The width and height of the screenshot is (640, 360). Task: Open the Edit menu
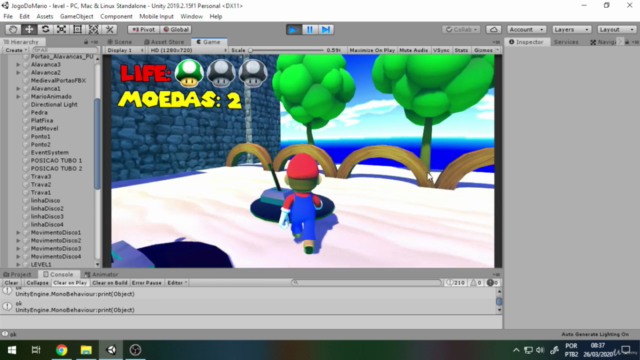(24, 16)
